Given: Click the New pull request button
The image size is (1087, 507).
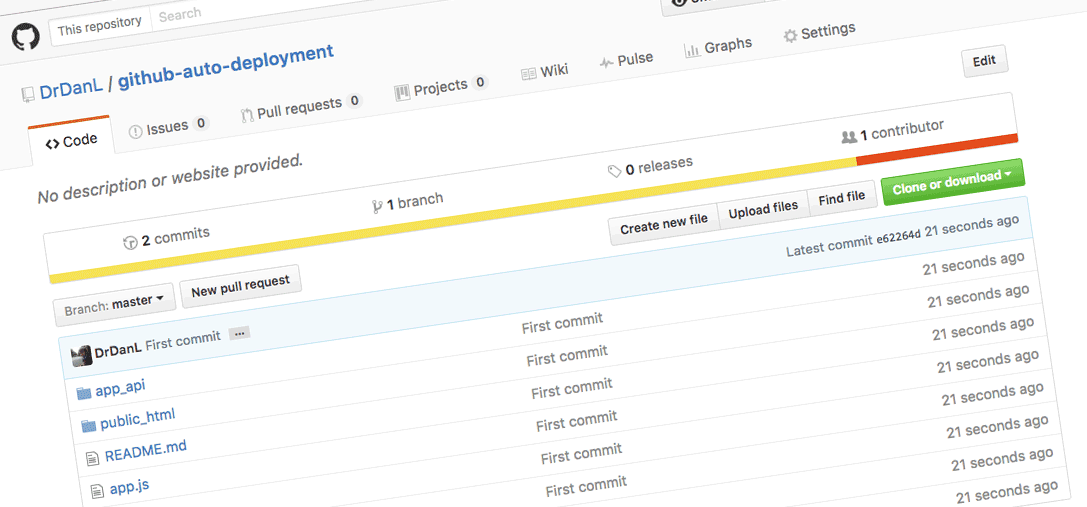Looking at the screenshot, I should 241,285.
